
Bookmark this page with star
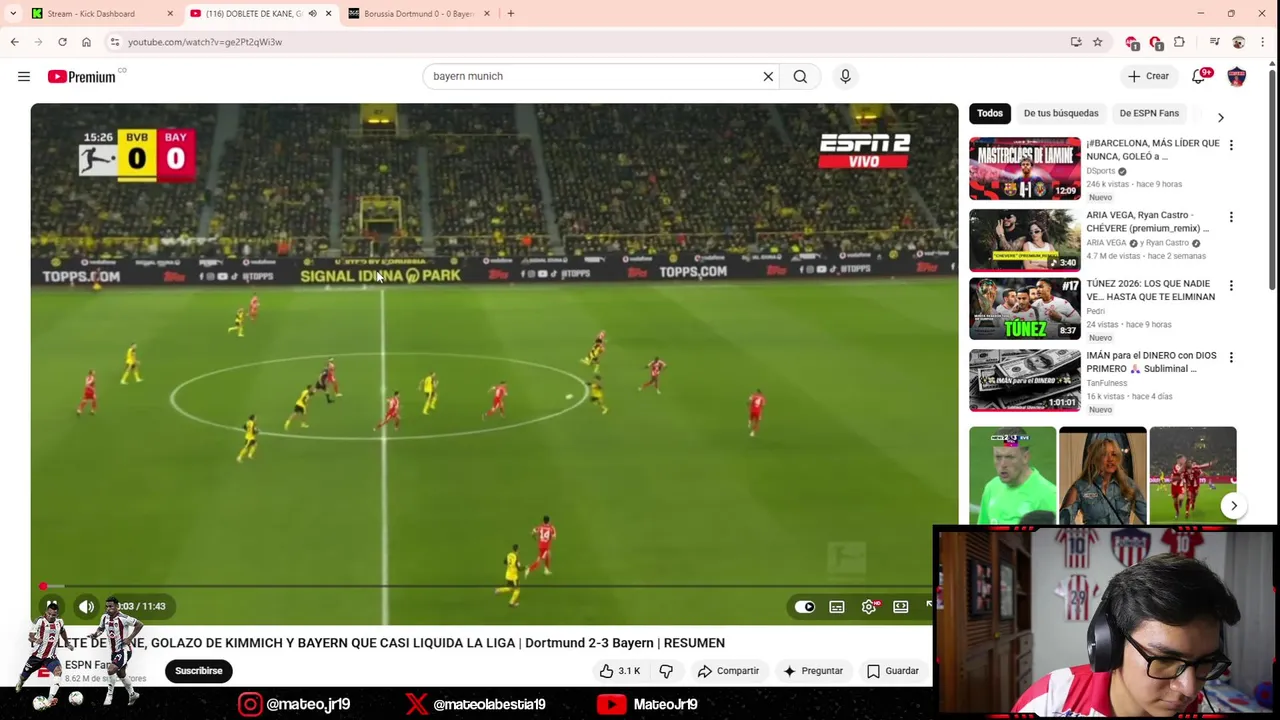(1097, 42)
